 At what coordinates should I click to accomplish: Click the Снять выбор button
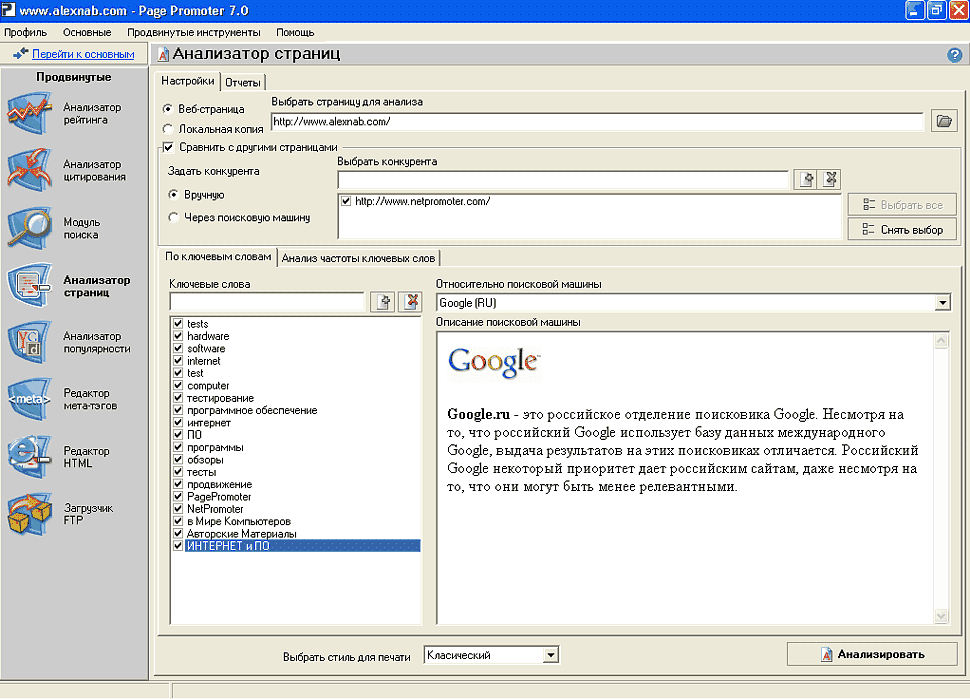(902, 229)
